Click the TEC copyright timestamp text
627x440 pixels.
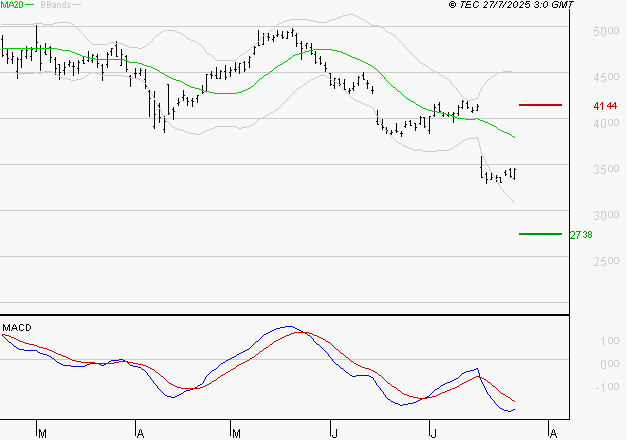[x=512, y=5]
